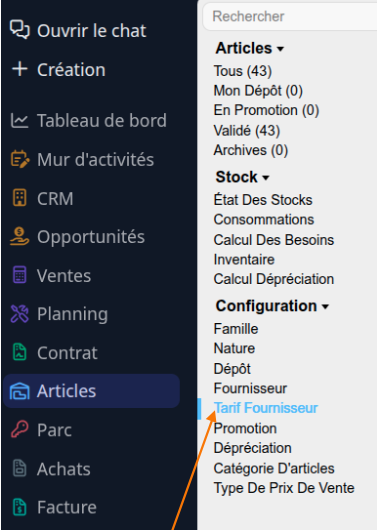Click the chat bubbles icon
Viewport: 377px width, 530px height.
[20, 30]
